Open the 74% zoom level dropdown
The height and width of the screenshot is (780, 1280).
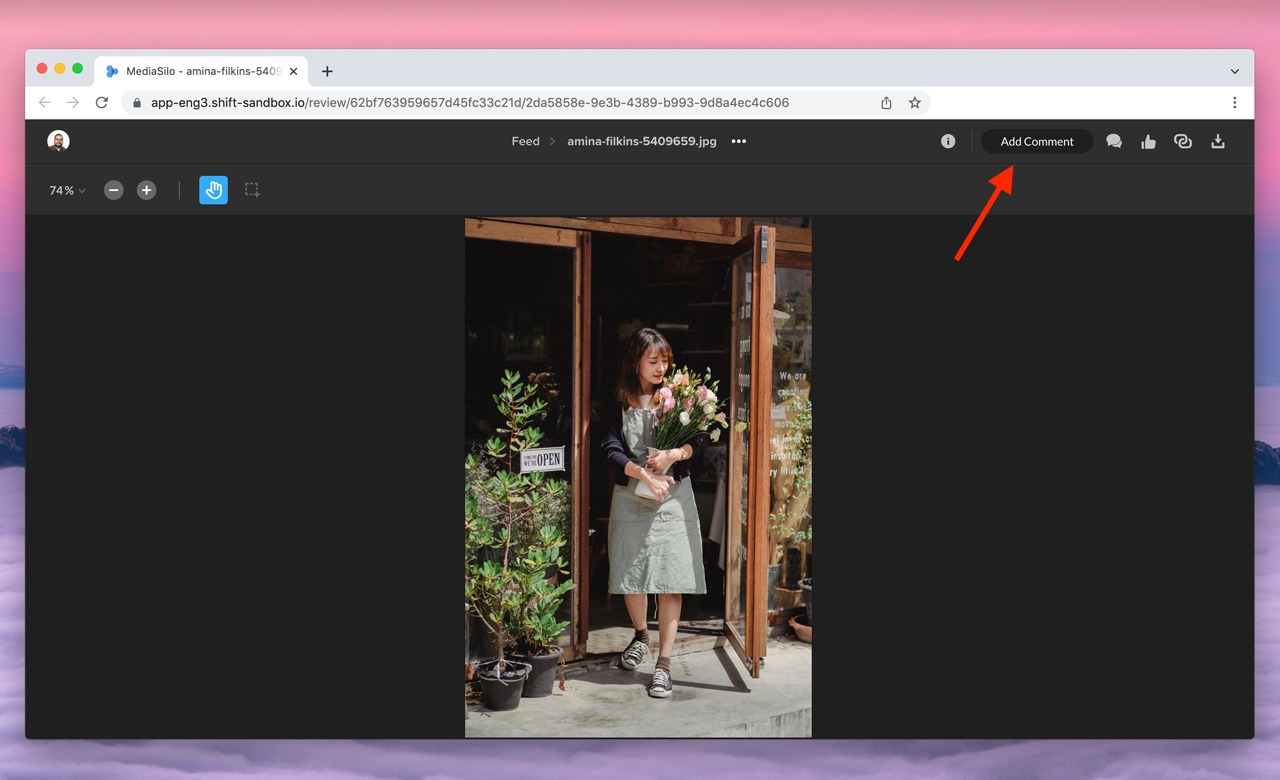tap(67, 190)
